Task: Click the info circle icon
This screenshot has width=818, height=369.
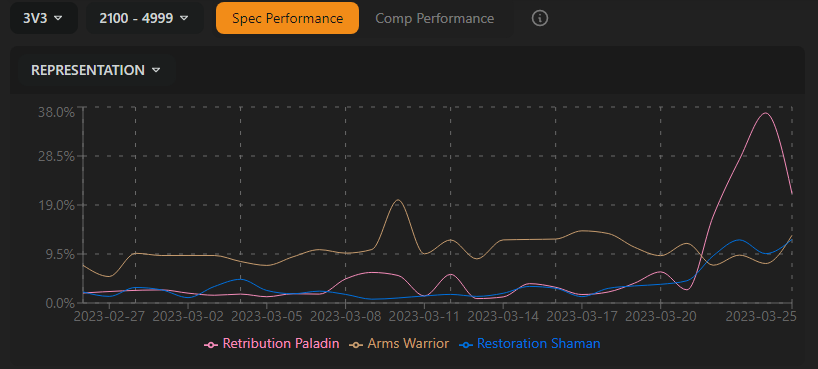Action: tap(540, 18)
